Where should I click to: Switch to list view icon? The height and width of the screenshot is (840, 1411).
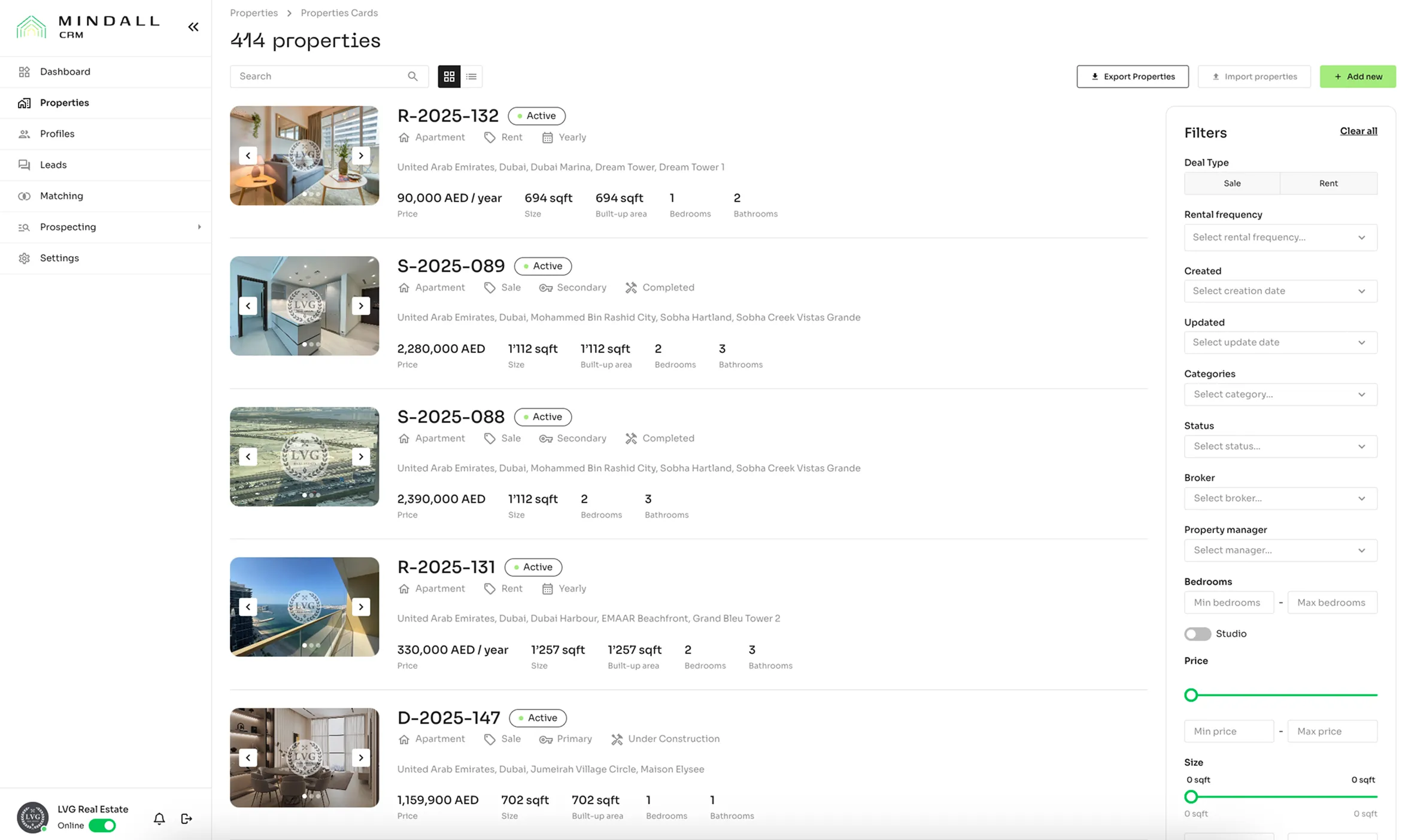point(471,77)
